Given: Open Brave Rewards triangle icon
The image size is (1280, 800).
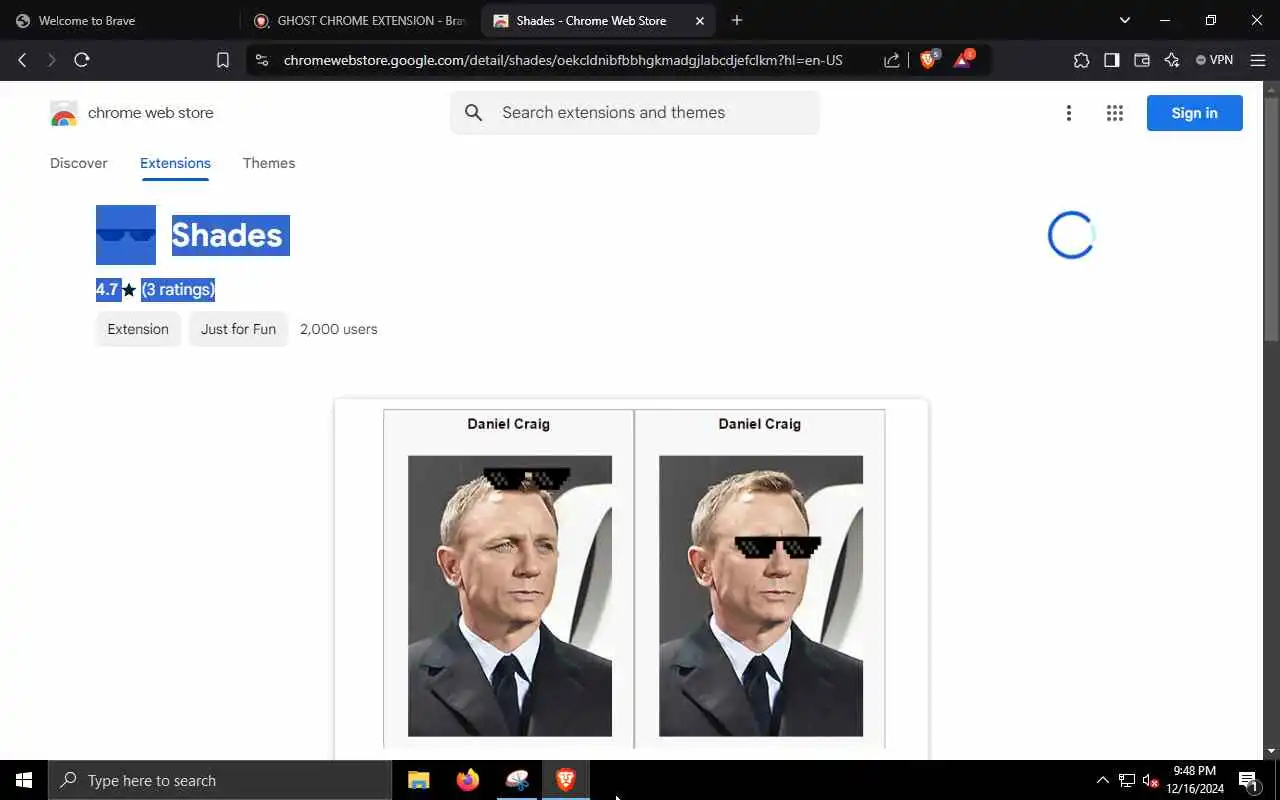Looking at the screenshot, I should pos(962,60).
